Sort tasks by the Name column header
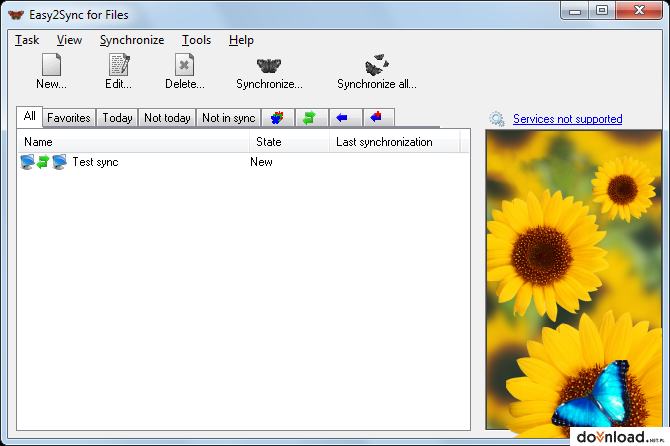Viewport: 670px width, 446px height. coord(133,142)
